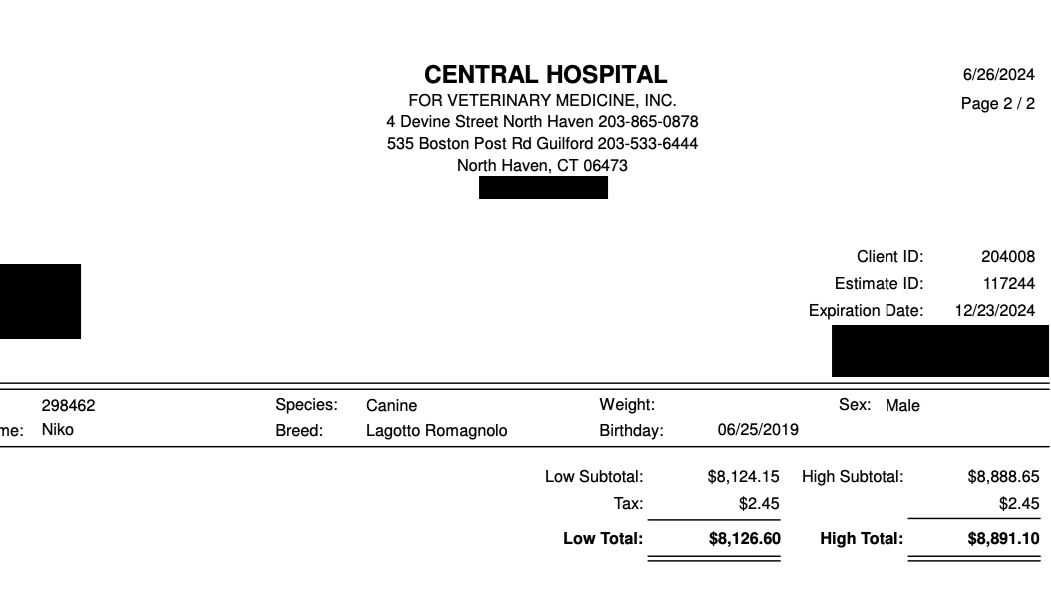Click the Sex value Male
1051x594 pixels.
click(902, 406)
